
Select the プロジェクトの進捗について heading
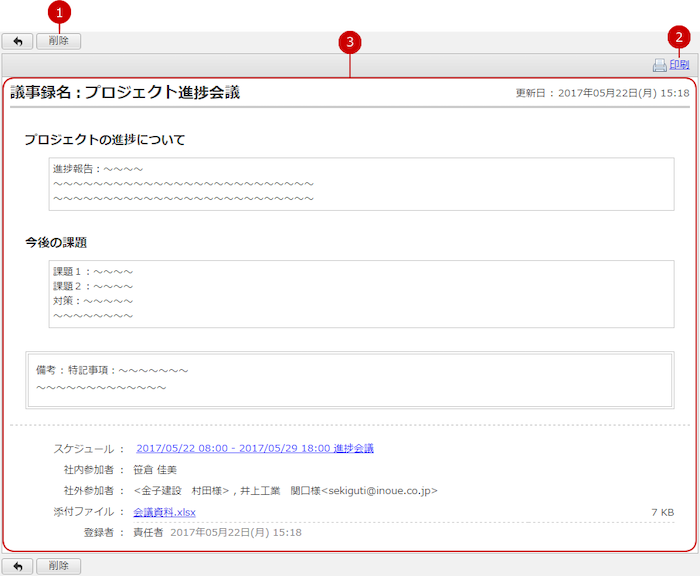click(x=105, y=140)
